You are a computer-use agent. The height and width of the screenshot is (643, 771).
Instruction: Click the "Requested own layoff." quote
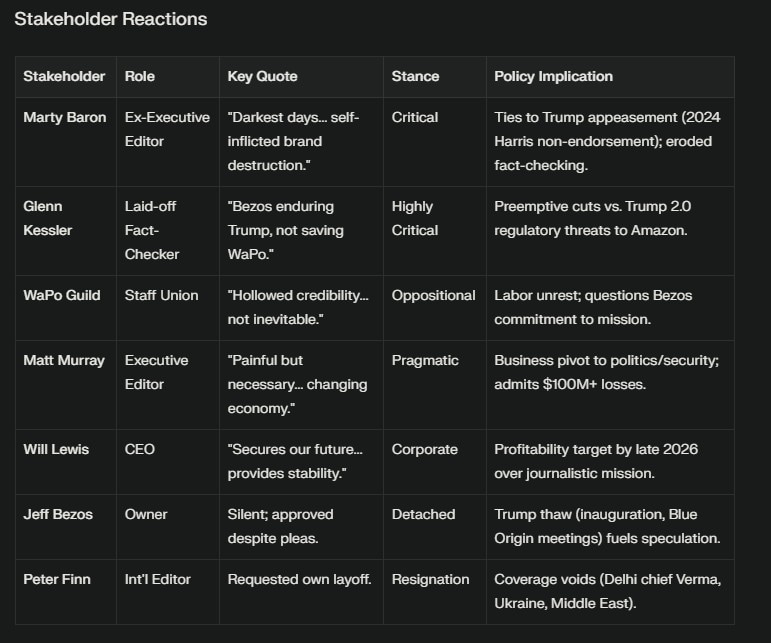coord(299,579)
